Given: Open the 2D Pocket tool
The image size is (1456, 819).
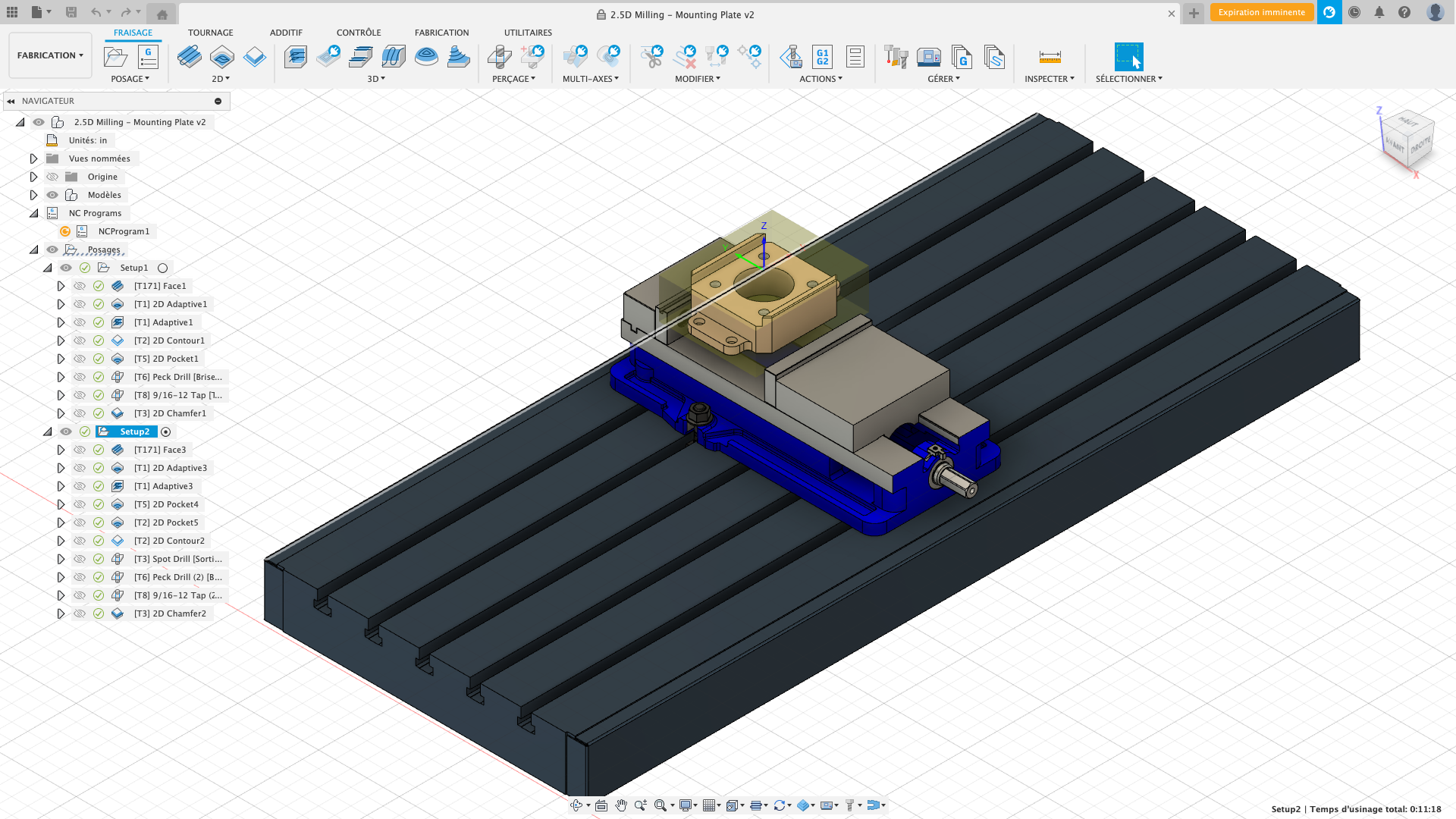Looking at the screenshot, I should click(222, 57).
